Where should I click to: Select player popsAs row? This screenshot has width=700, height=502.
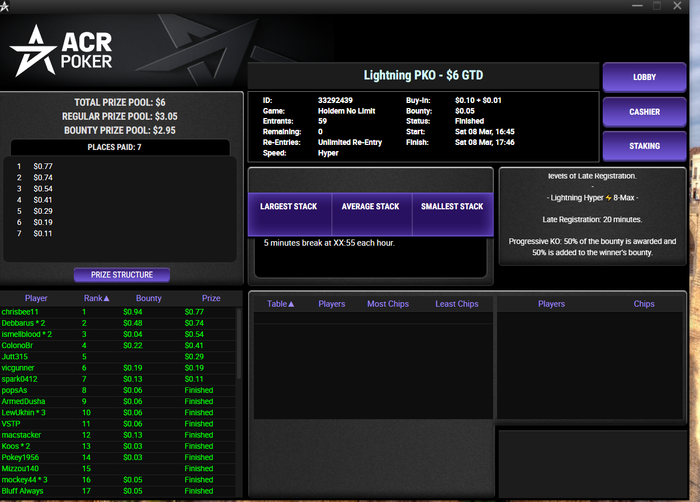[118, 390]
